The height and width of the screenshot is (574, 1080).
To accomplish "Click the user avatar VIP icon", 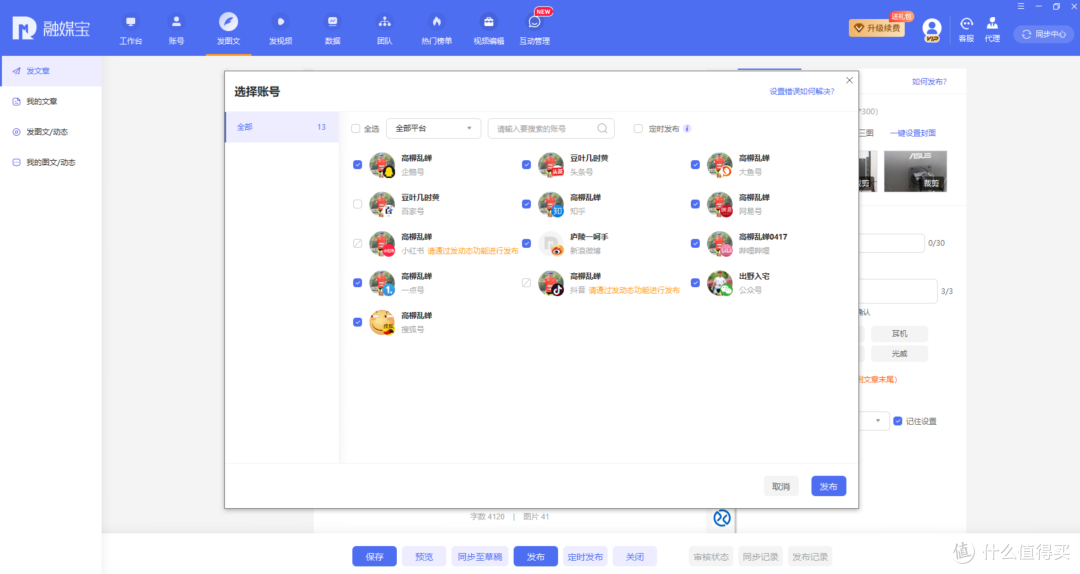I will 931,30.
